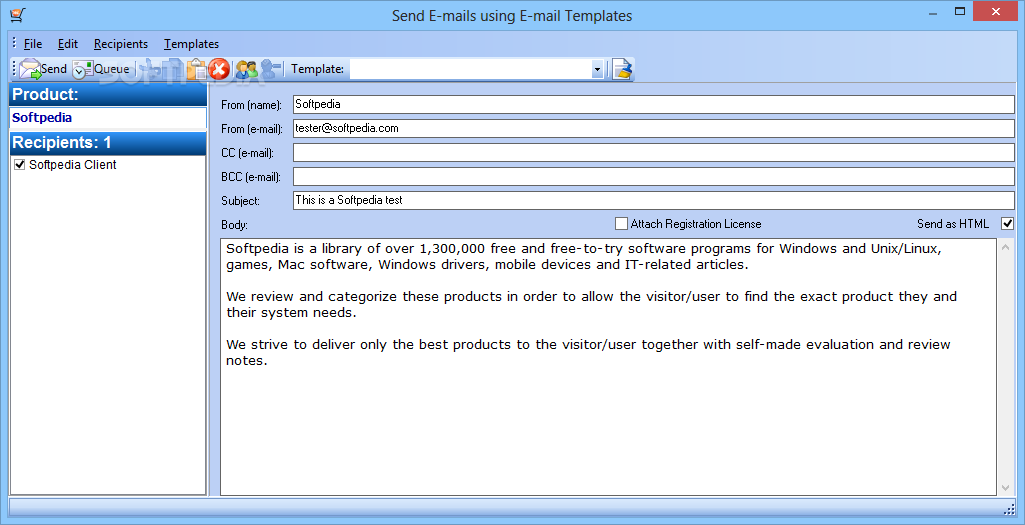Viewport: 1025px width, 525px height.
Task: Open the File menu
Action: (x=33, y=44)
